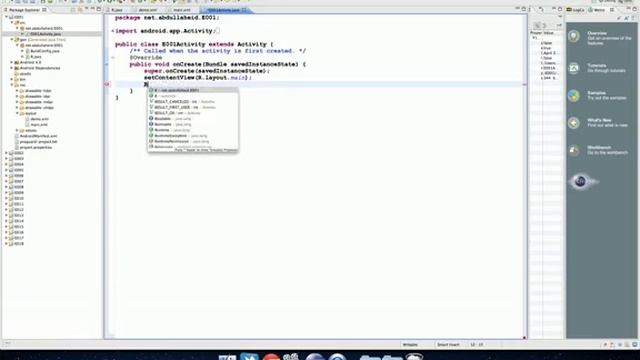Collapse the res folder

(12, 85)
